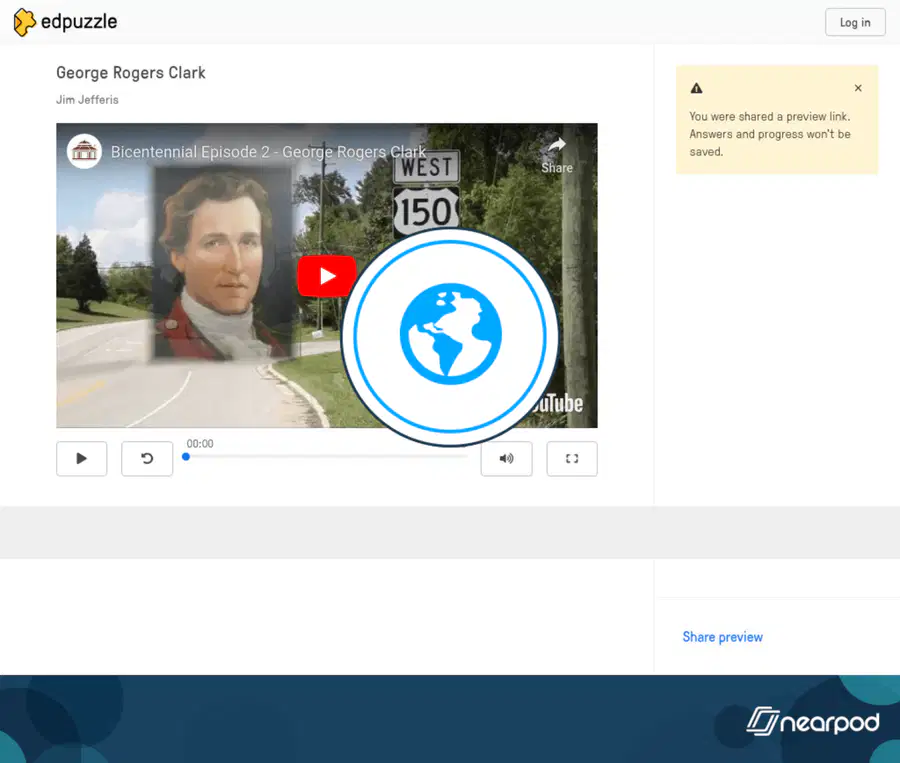Click the 00:00 time indicator
The height and width of the screenshot is (763, 900).
coord(200,444)
